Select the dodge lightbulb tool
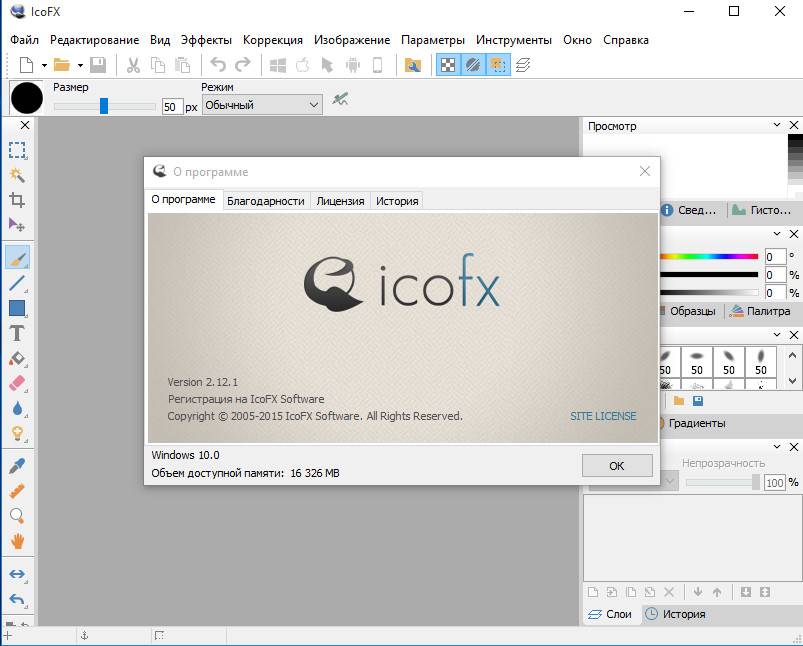Screen dimensions: 803x646 point(17,433)
